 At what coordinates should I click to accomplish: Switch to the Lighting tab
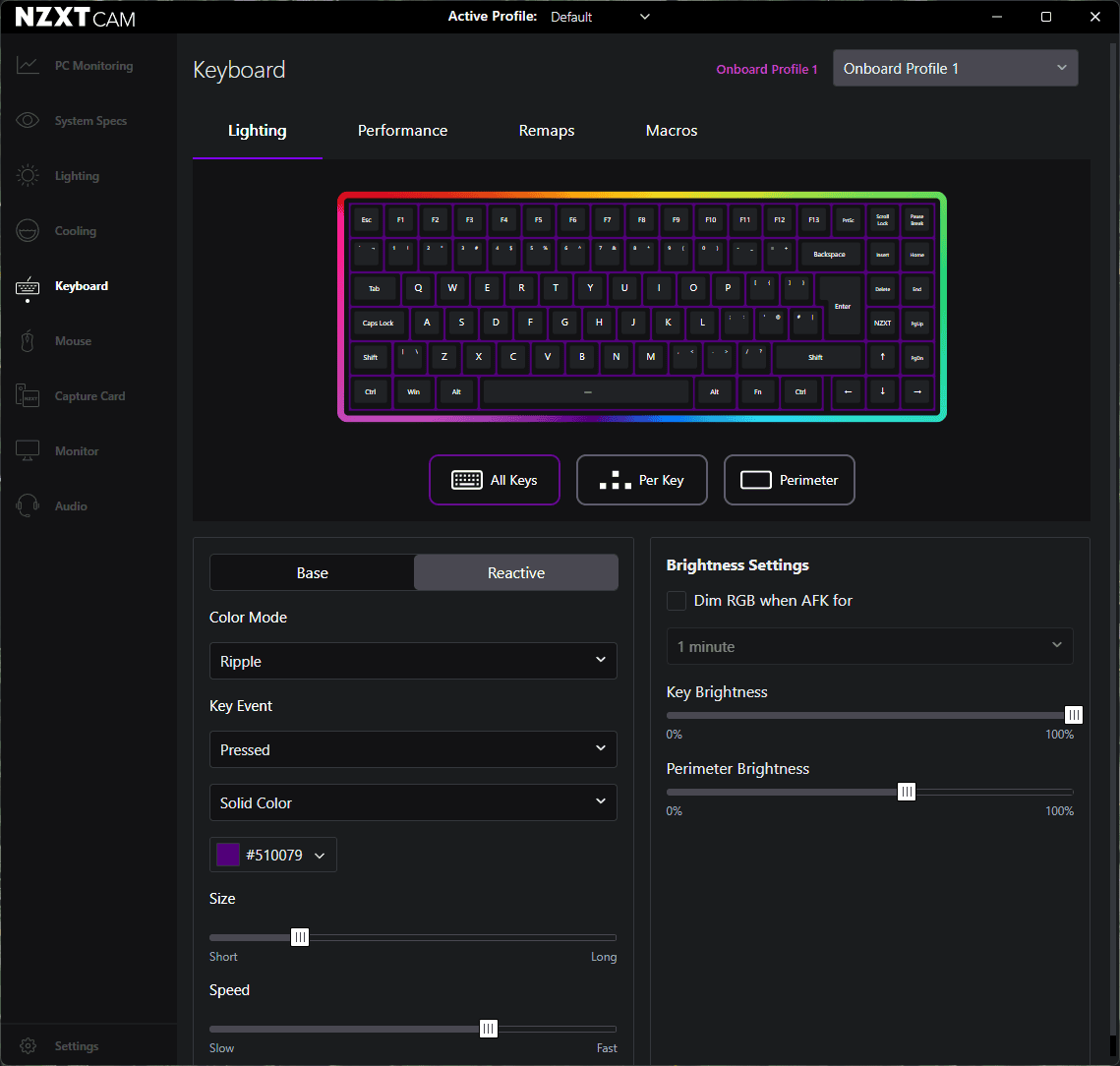click(x=258, y=131)
